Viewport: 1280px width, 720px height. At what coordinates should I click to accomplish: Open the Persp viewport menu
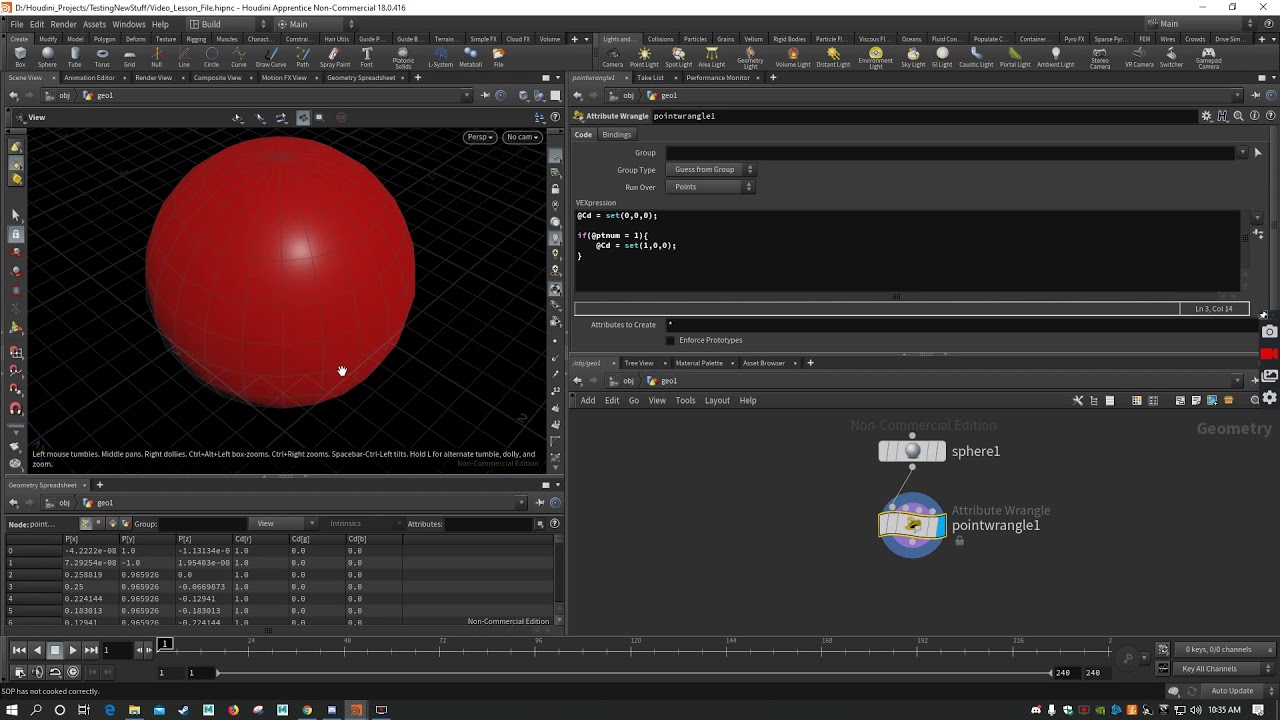480,137
